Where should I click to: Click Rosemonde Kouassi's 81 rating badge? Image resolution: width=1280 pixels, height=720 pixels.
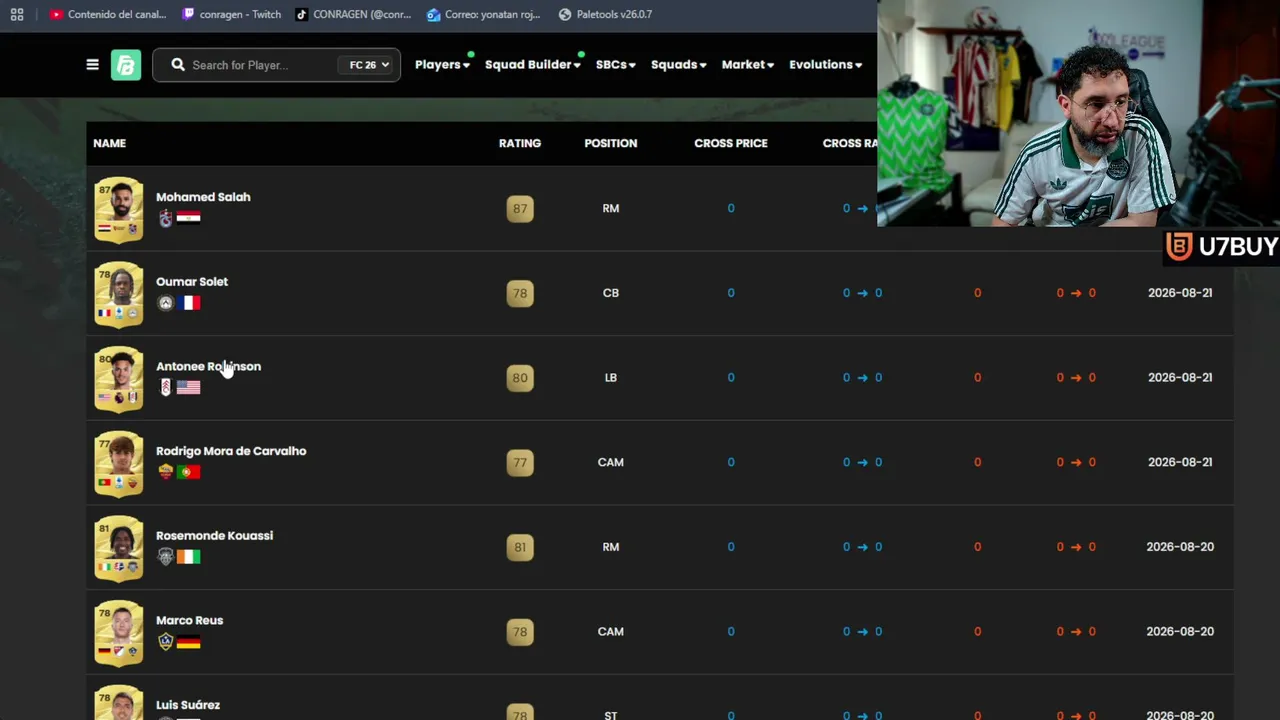click(x=520, y=547)
